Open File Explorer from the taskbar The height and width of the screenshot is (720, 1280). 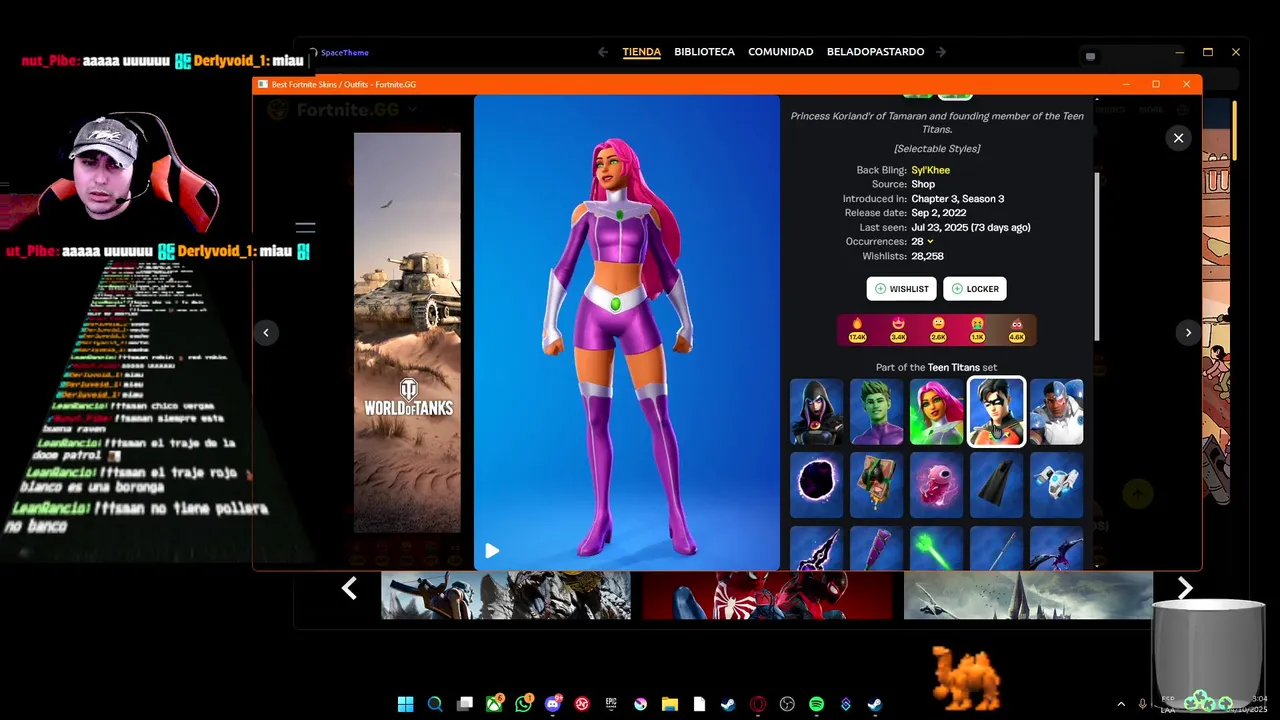tap(670, 704)
